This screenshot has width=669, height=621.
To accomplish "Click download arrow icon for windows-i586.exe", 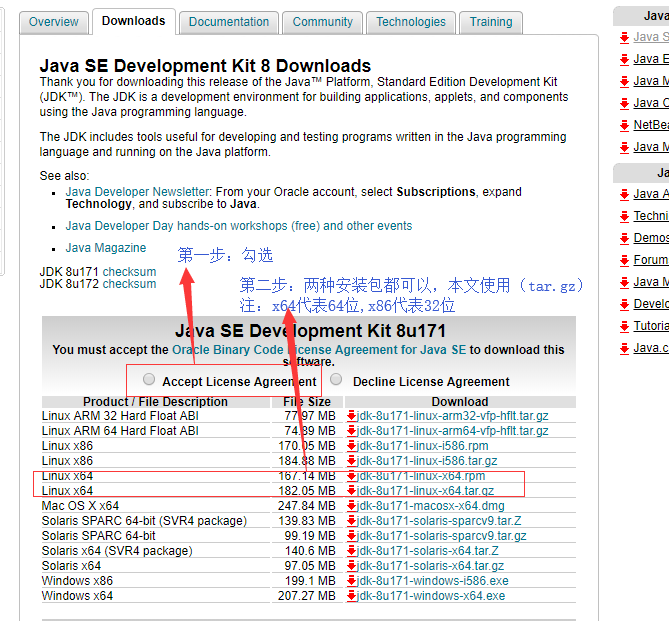I will pos(352,581).
